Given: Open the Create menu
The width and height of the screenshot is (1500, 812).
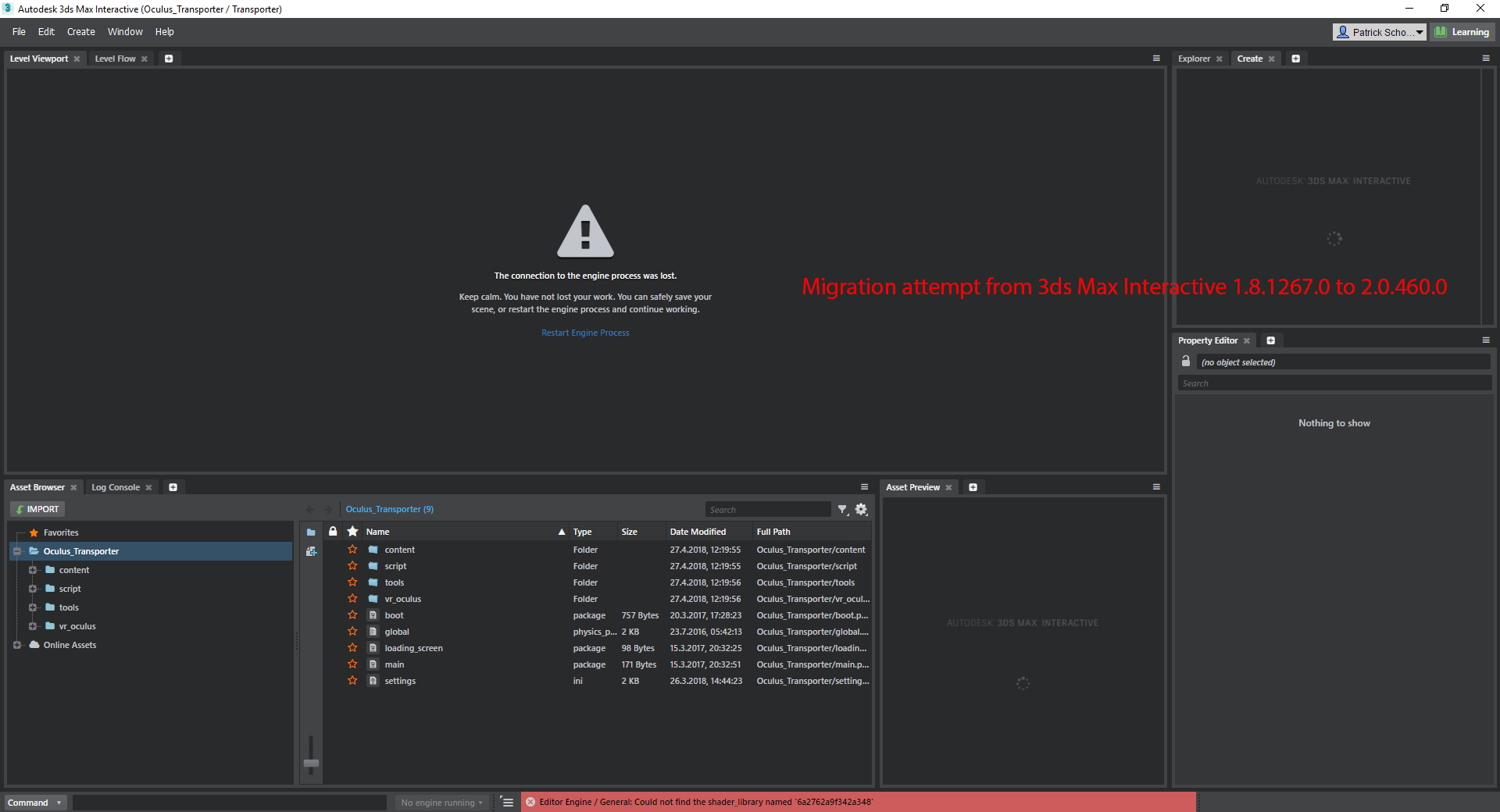Looking at the screenshot, I should (x=80, y=32).
